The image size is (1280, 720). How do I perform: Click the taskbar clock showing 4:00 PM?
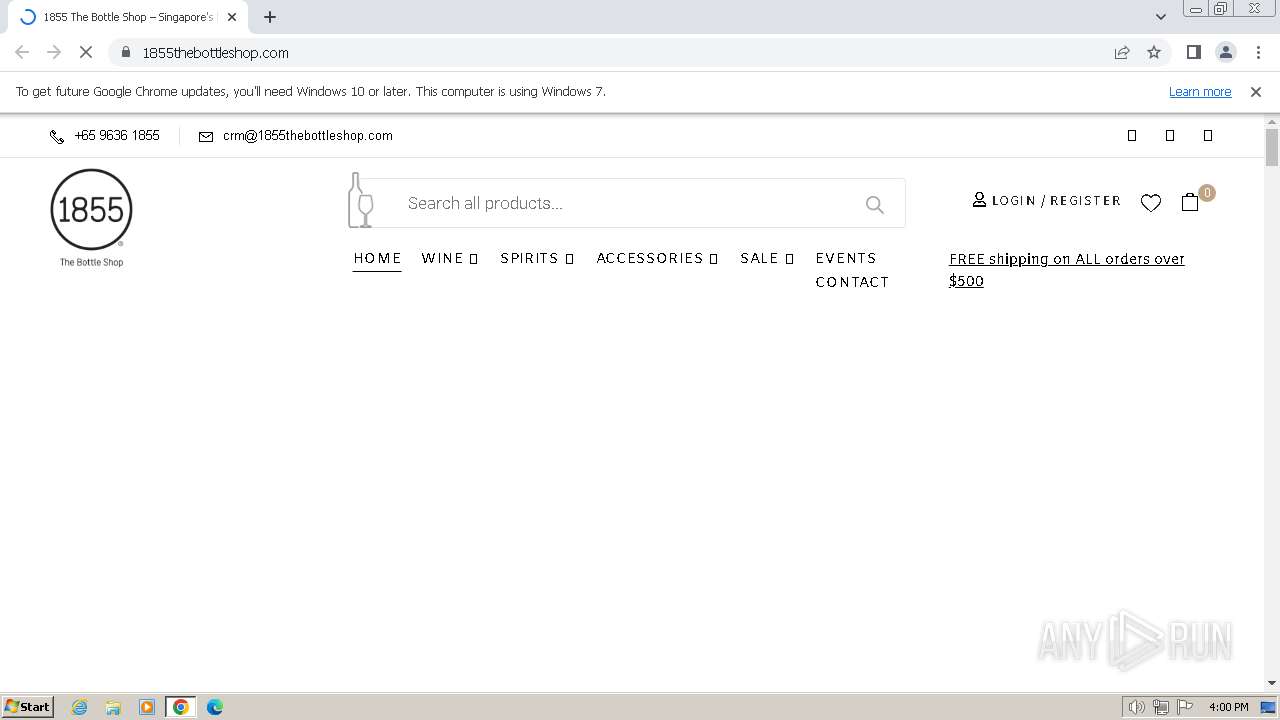tap(1228, 707)
